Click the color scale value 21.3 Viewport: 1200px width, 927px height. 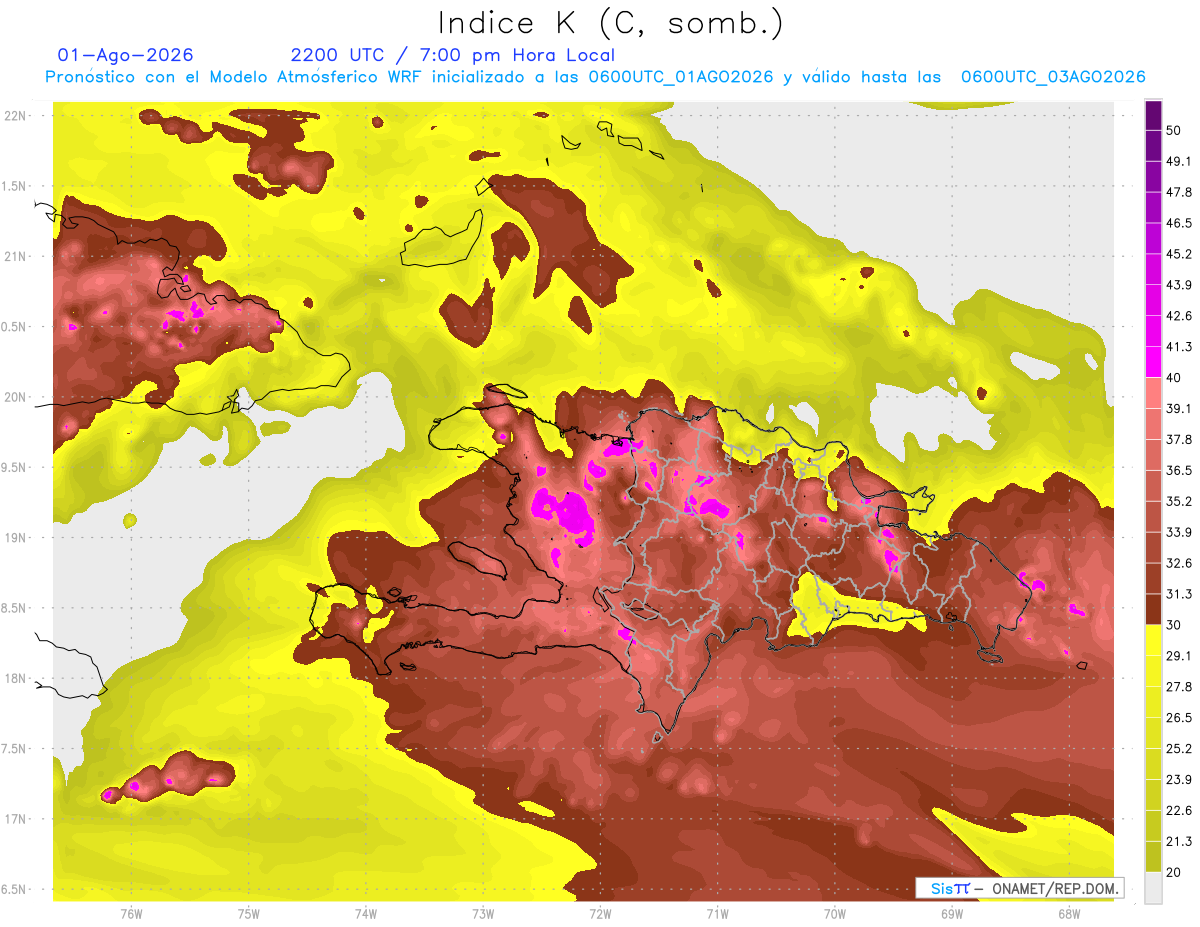pyautogui.click(x=1180, y=842)
